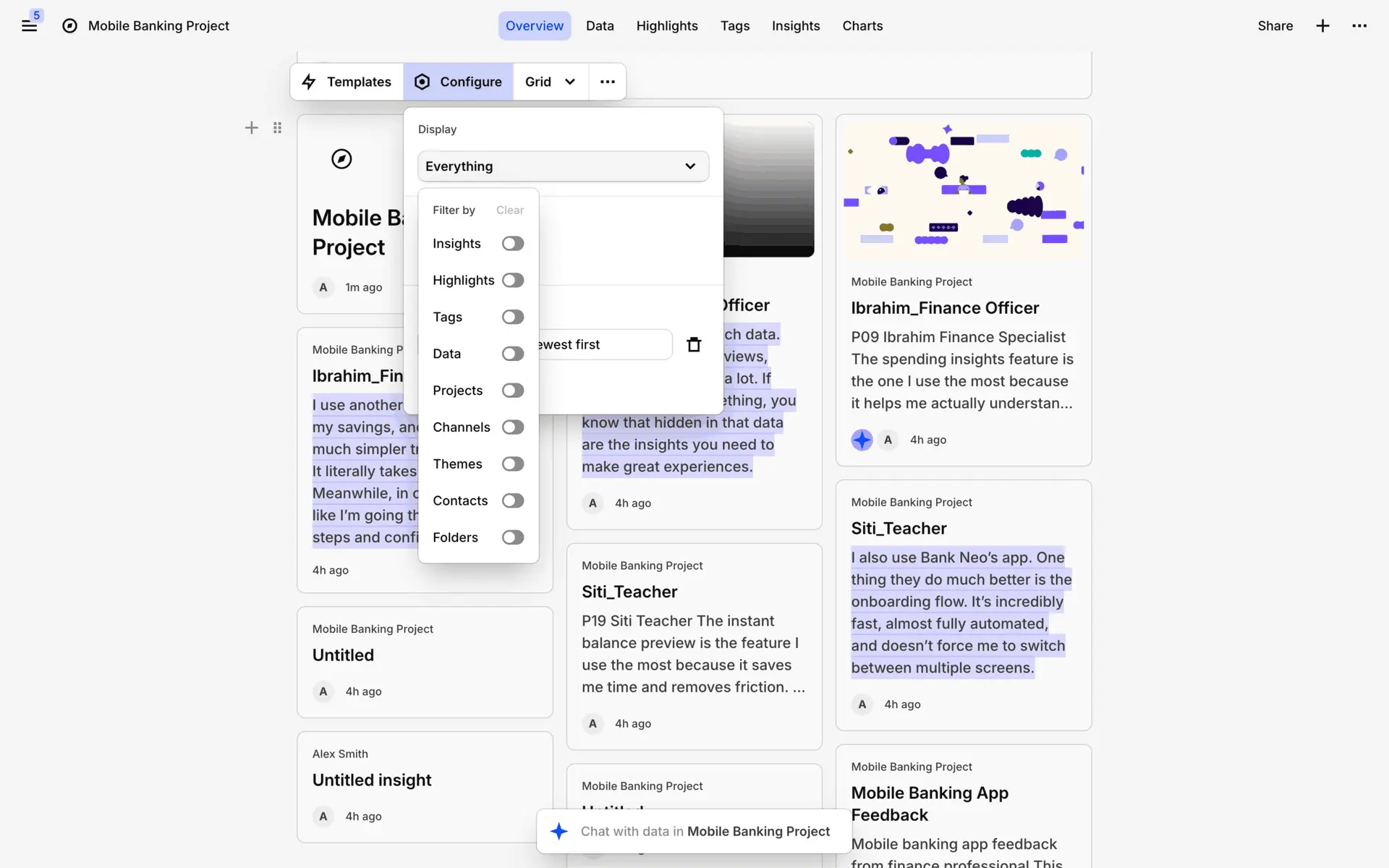This screenshot has width=1389, height=868.
Task: Open the toolbar ellipsis next to Grid
Action: click(x=607, y=82)
